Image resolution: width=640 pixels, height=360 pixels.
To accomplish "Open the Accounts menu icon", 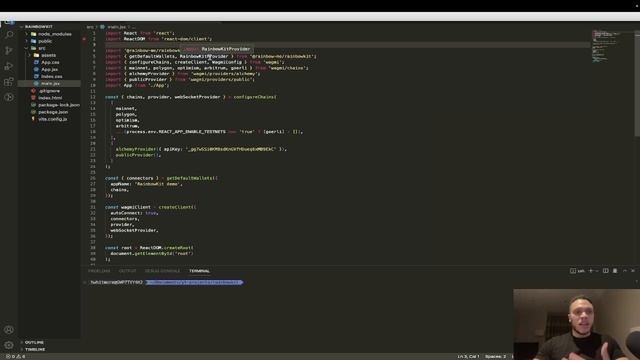I will coord(9,329).
